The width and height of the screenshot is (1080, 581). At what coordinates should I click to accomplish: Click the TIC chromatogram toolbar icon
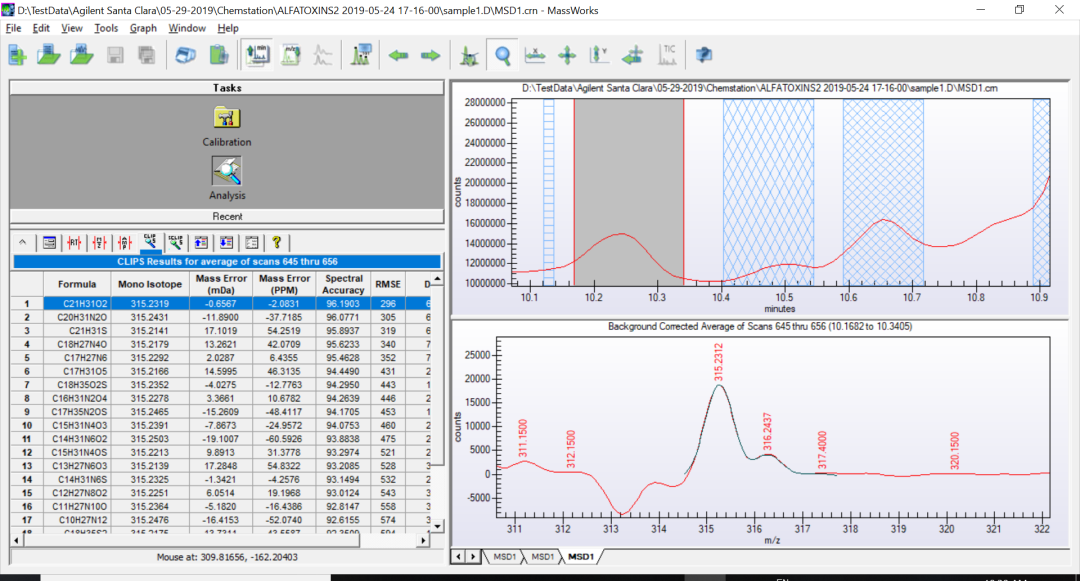[667, 55]
